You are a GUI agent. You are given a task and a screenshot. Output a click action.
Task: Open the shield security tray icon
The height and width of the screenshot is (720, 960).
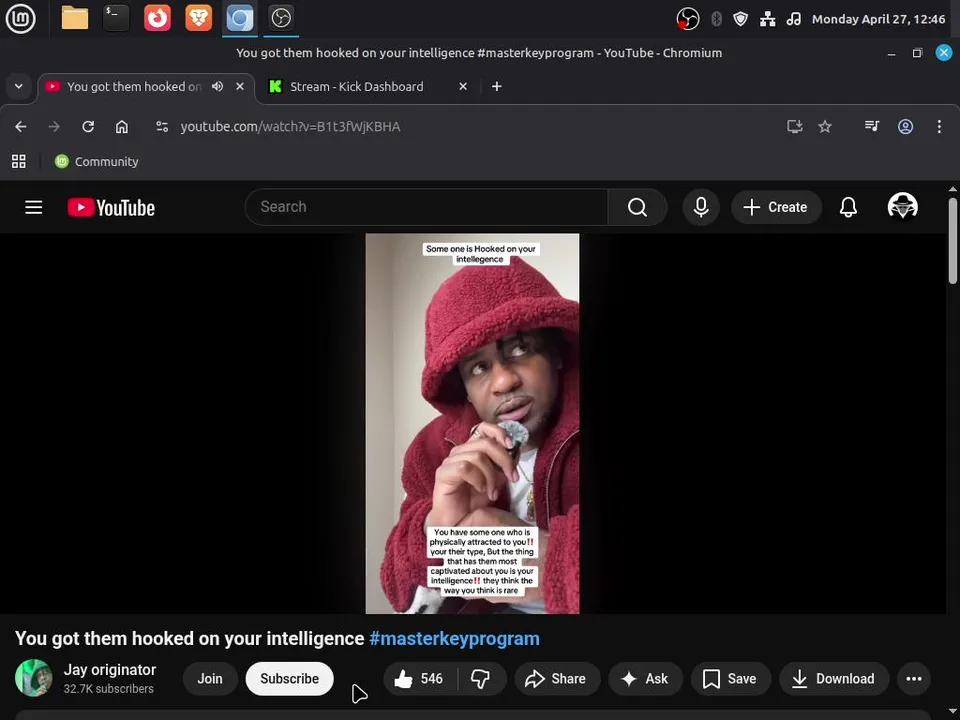pyautogui.click(x=740, y=19)
